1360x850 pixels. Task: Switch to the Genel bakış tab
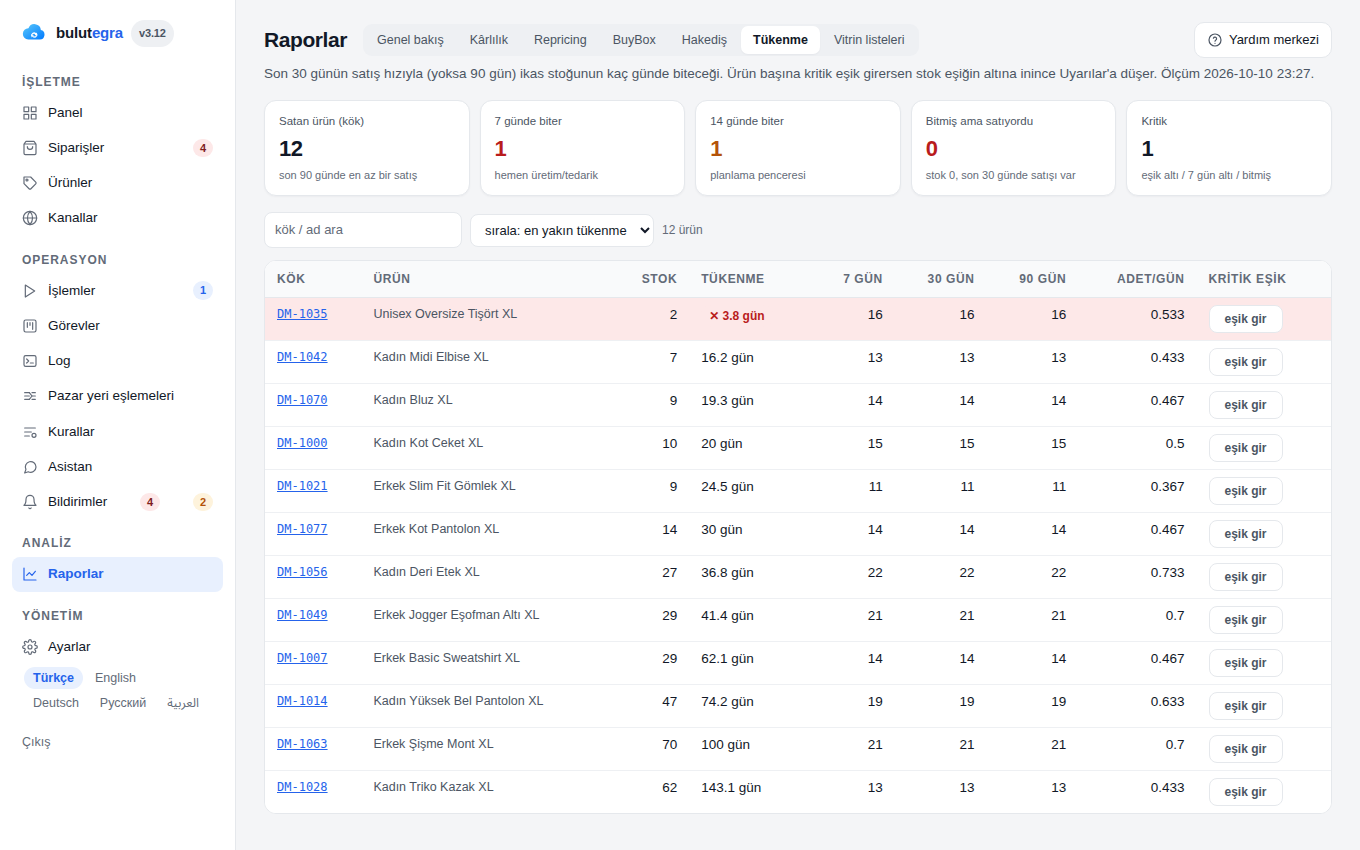click(x=410, y=40)
